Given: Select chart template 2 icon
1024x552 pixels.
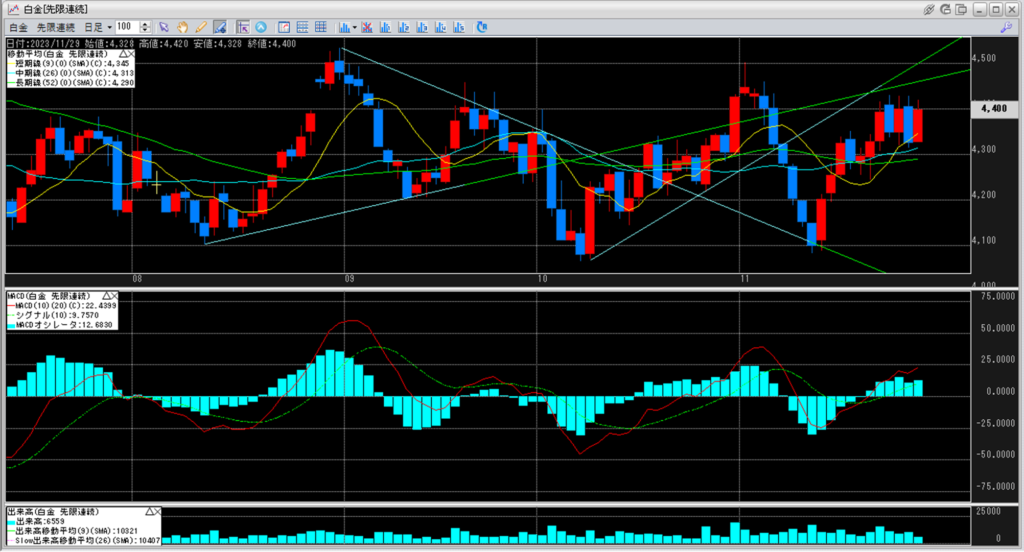Looking at the screenshot, I should click(404, 27).
